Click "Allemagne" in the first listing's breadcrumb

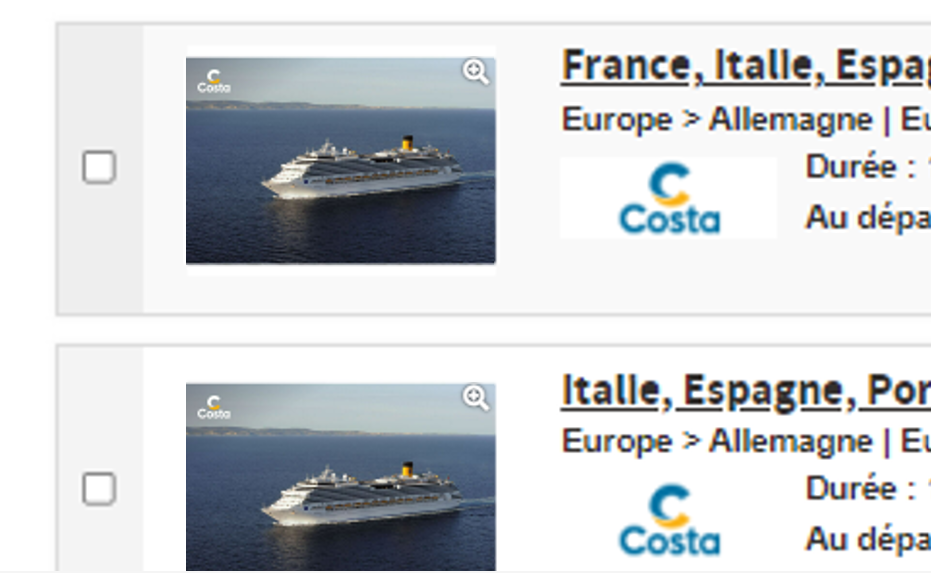790,120
